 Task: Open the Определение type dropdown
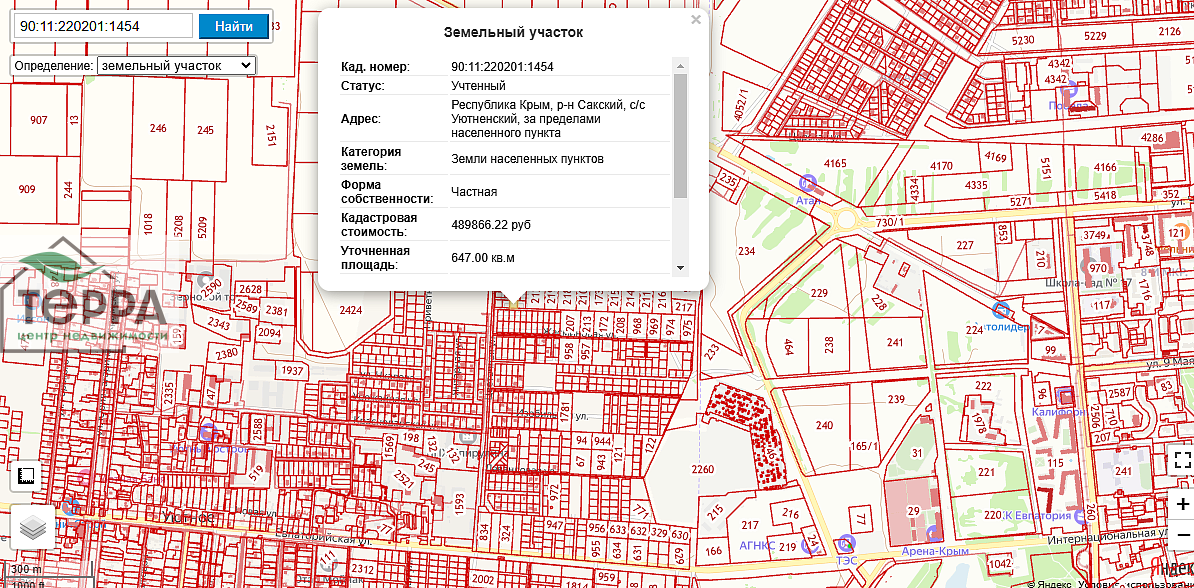tap(177, 66)
